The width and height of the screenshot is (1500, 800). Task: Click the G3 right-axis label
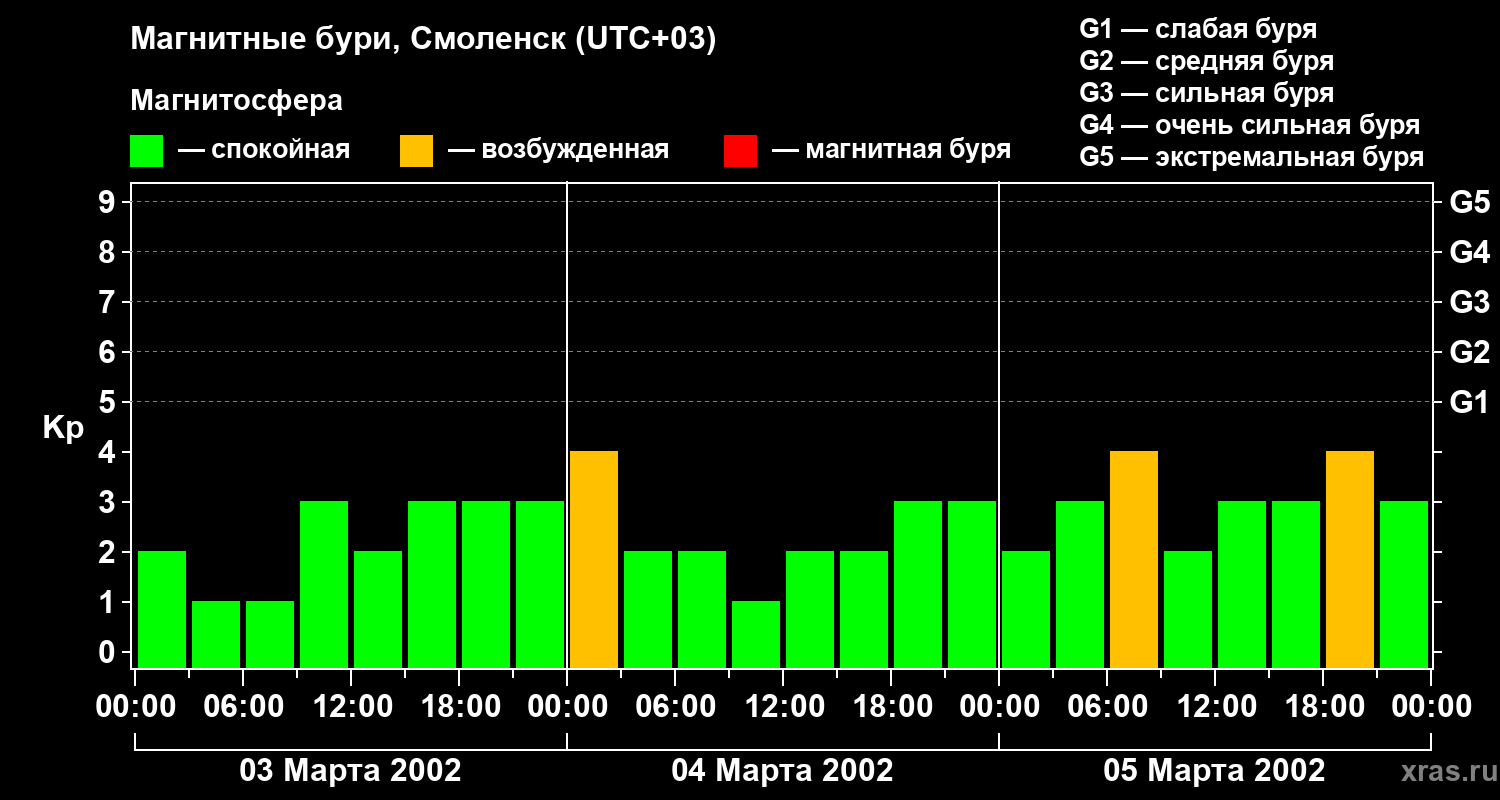click(x=1469, y=302)
